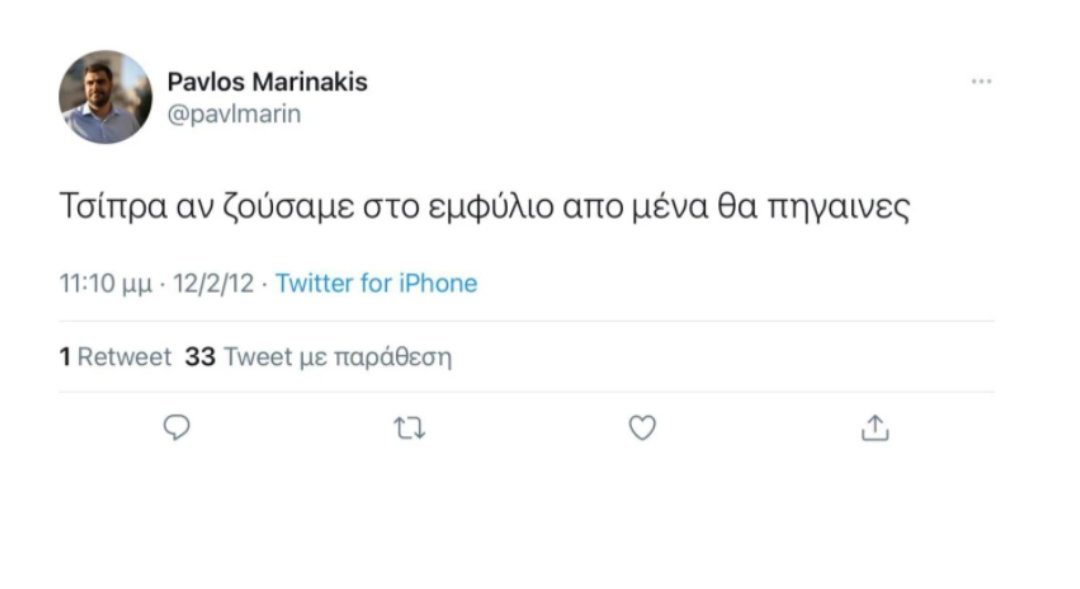Select the bold number 1 retweet count

pyautogui.click(x=65, y=357)
